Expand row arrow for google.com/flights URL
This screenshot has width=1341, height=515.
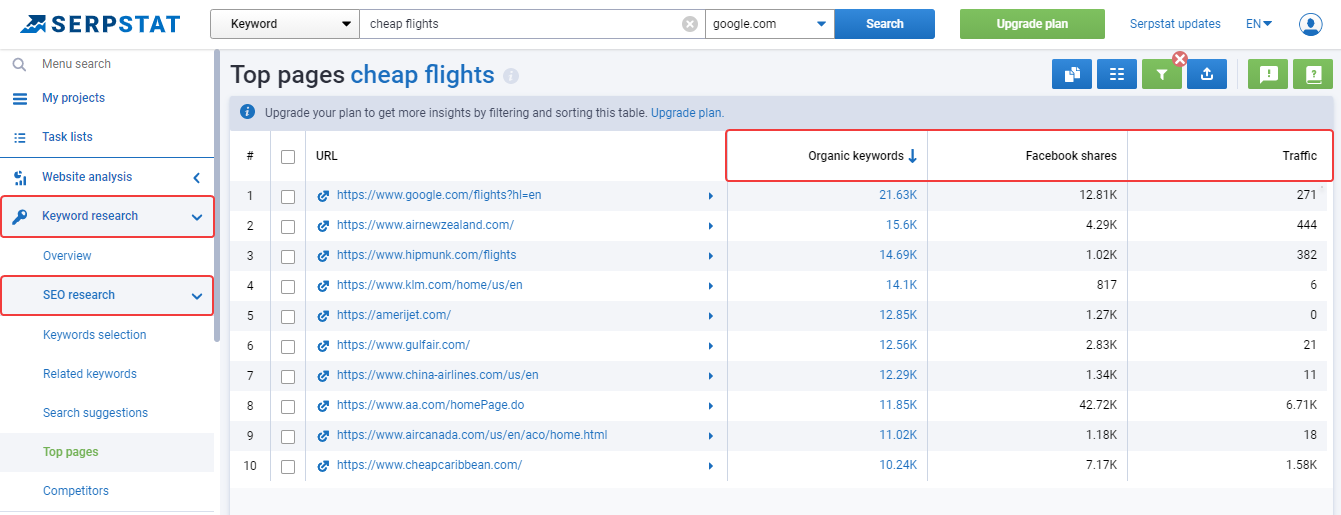click(x=711, y=196)
